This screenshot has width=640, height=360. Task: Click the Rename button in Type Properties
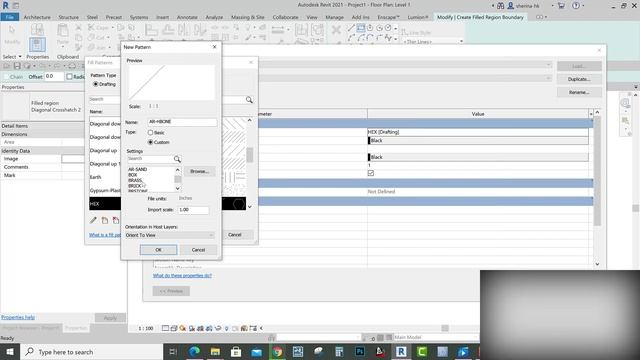[579, 92]
